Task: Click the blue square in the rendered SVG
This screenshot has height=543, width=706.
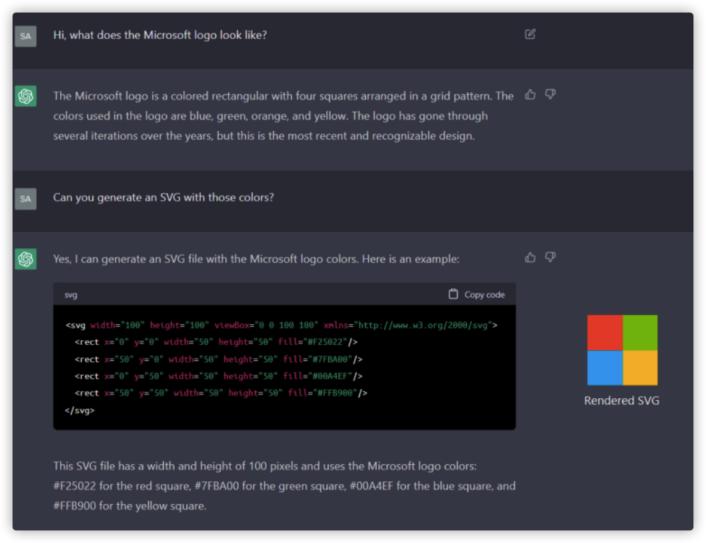Action: [x=604, y=368]
